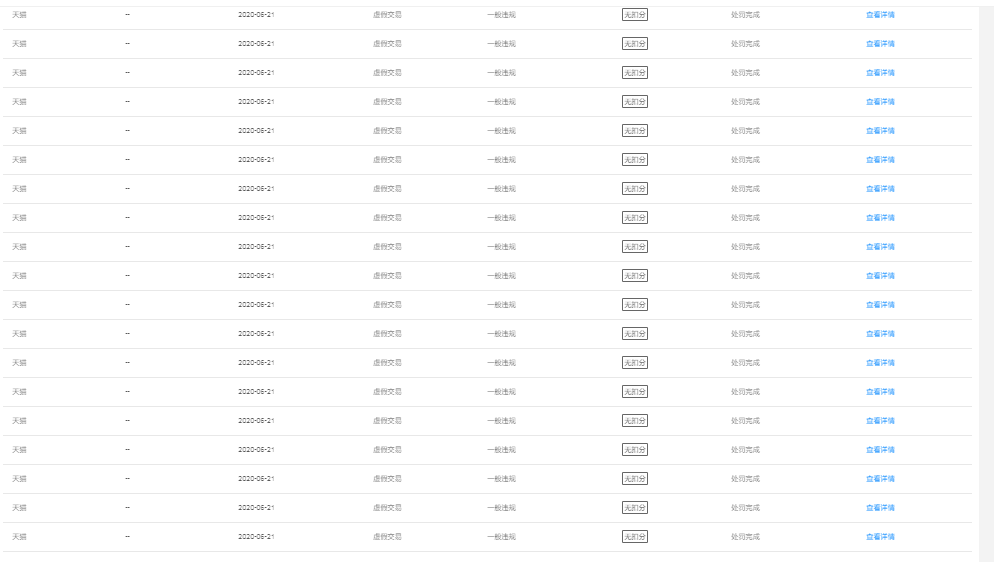Open 查看详情 link in second-to-last row
The width and height of the screenshot is (994, 562).
tap(880, 508)
